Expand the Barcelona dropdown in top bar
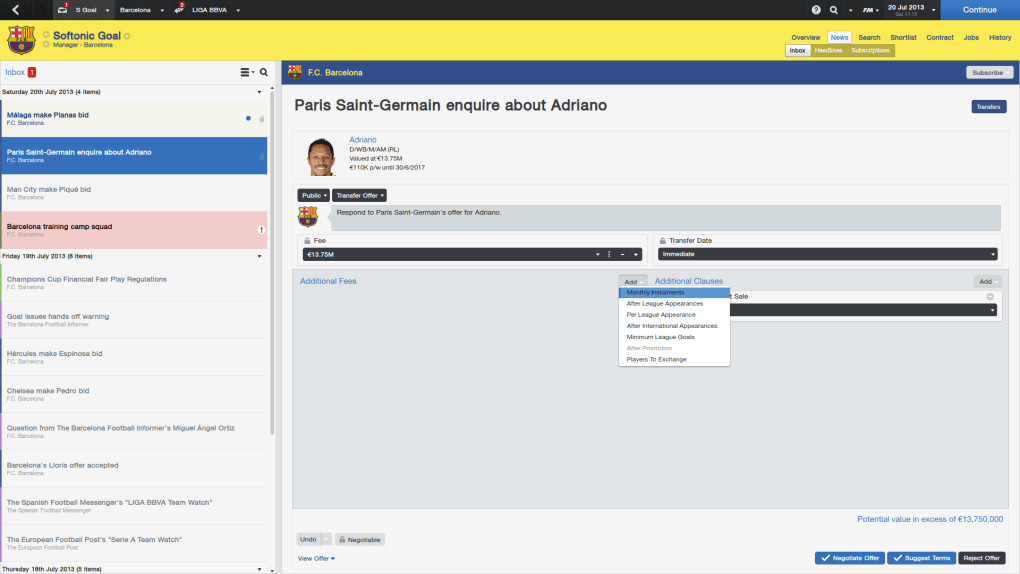Image resolution: width=1020 pixels, height=574 pixels. [162, 10]
